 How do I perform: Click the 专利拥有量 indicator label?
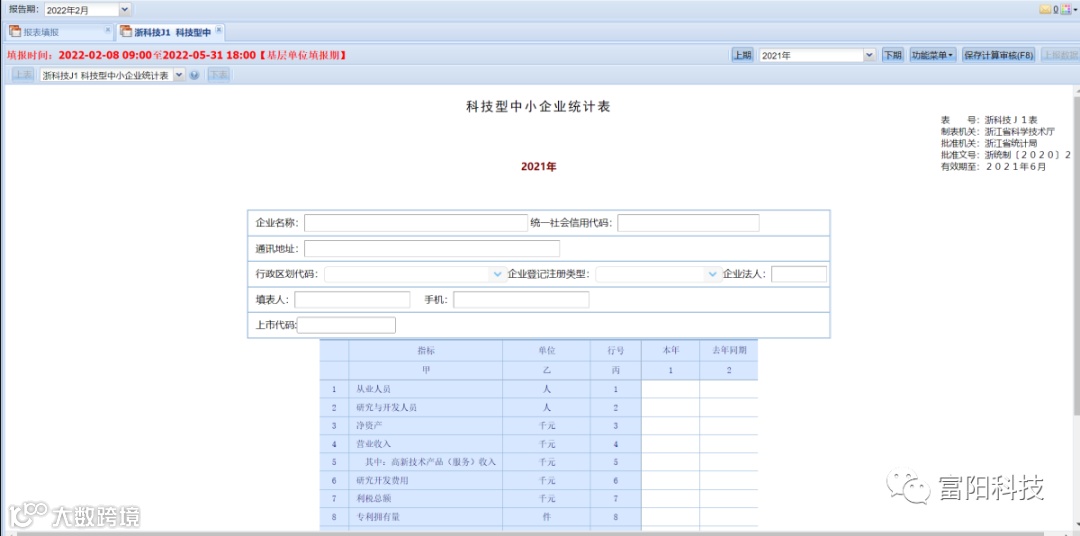point(377,517)
